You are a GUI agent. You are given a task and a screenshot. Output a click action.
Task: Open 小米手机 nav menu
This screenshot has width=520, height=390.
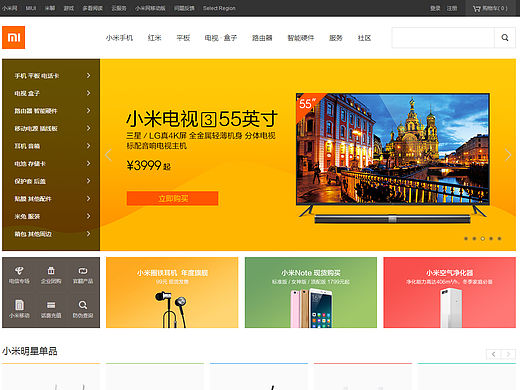(x=119, y=38)
